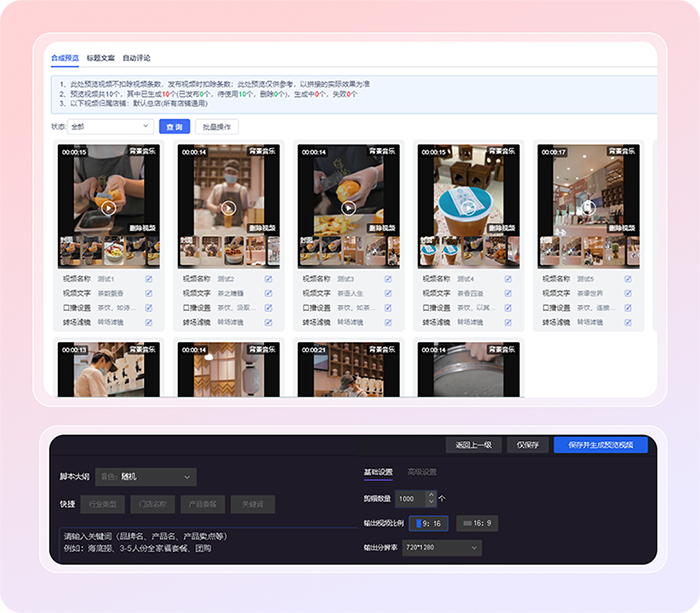Click the 查询 button

175,127
